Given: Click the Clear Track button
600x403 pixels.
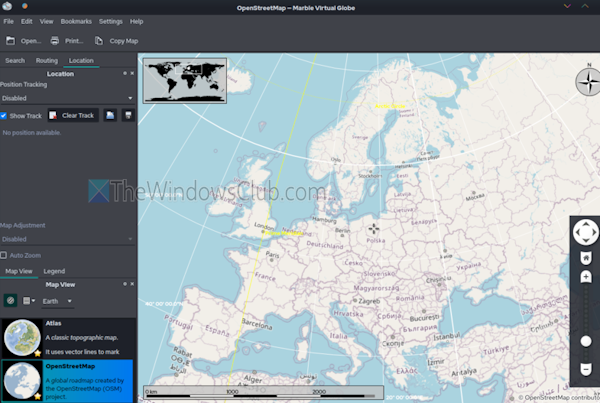Looking at the screenshot, I should (x=73, y=116).
